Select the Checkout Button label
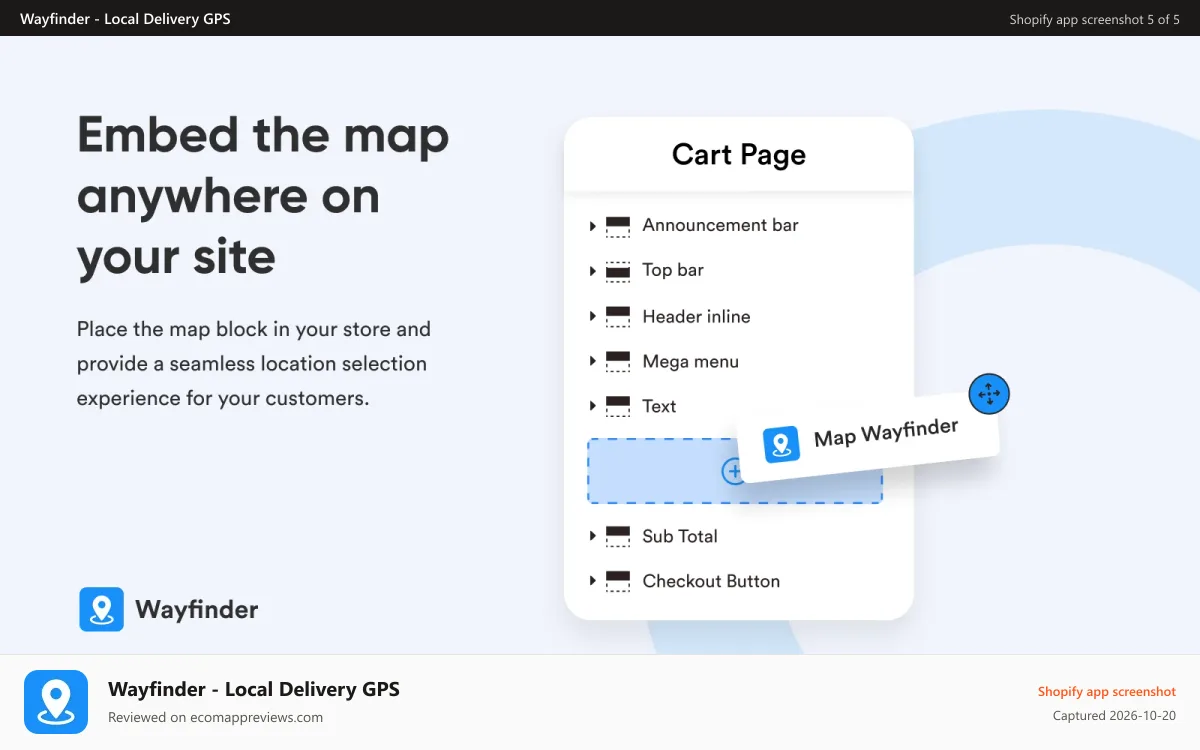This screenshot has height=750, width=1200. click(x=711, y=581)
